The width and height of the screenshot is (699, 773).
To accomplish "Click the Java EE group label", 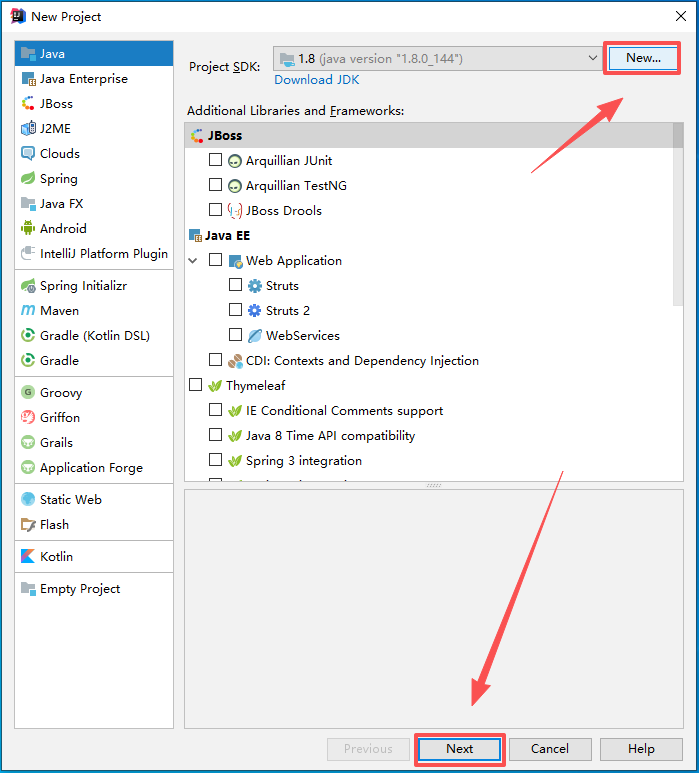I will tap(227, 236).
